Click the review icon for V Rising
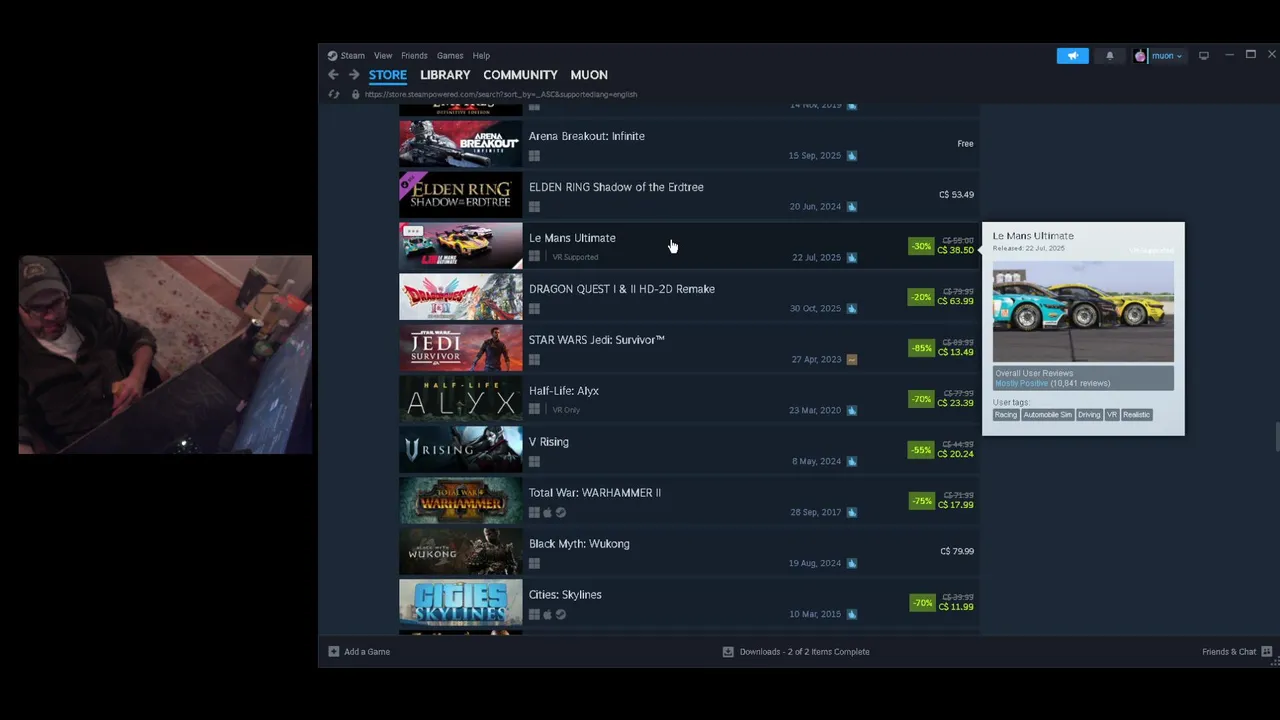The height and width of the screenshot is (720, 1280). [x=852, y=461]
